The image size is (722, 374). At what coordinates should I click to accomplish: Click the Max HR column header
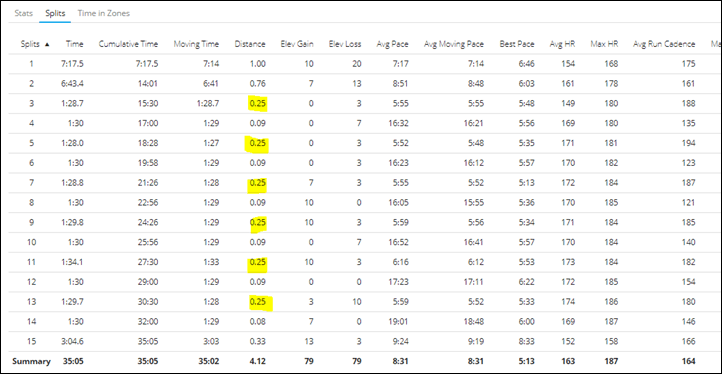point(604,44)
